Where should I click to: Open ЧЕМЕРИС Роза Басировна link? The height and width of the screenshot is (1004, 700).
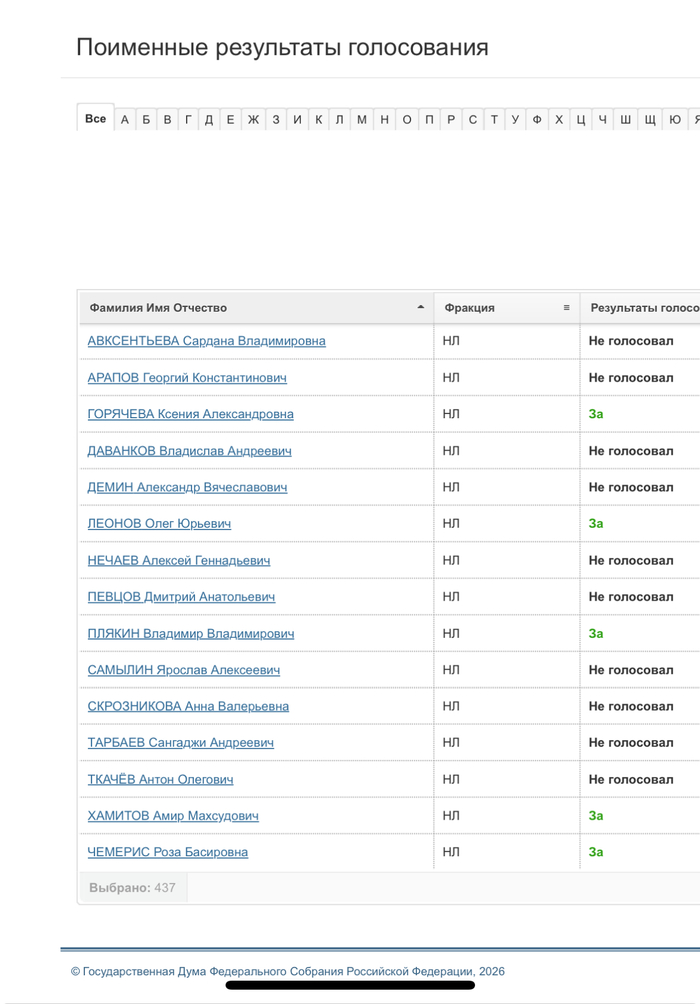167,852
